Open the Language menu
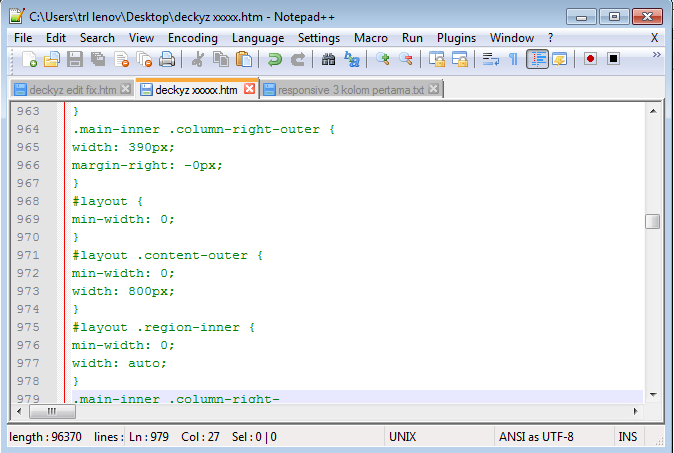Viewport: 674px width, 453px height. click(x=258, y=38)
